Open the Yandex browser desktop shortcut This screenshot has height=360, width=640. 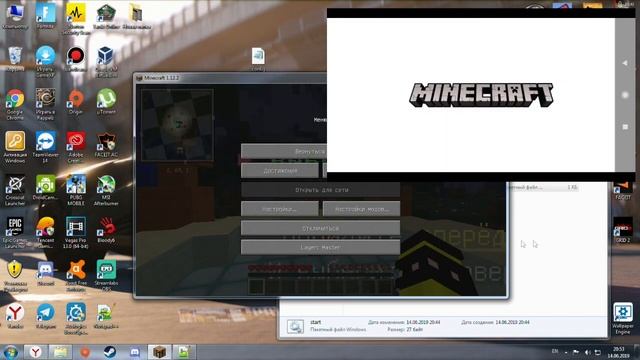(15, 316)
